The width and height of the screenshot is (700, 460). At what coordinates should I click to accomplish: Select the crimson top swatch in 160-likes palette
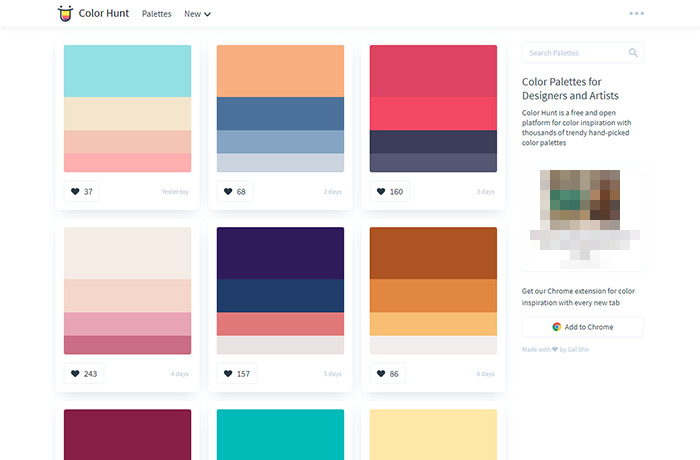433,71
